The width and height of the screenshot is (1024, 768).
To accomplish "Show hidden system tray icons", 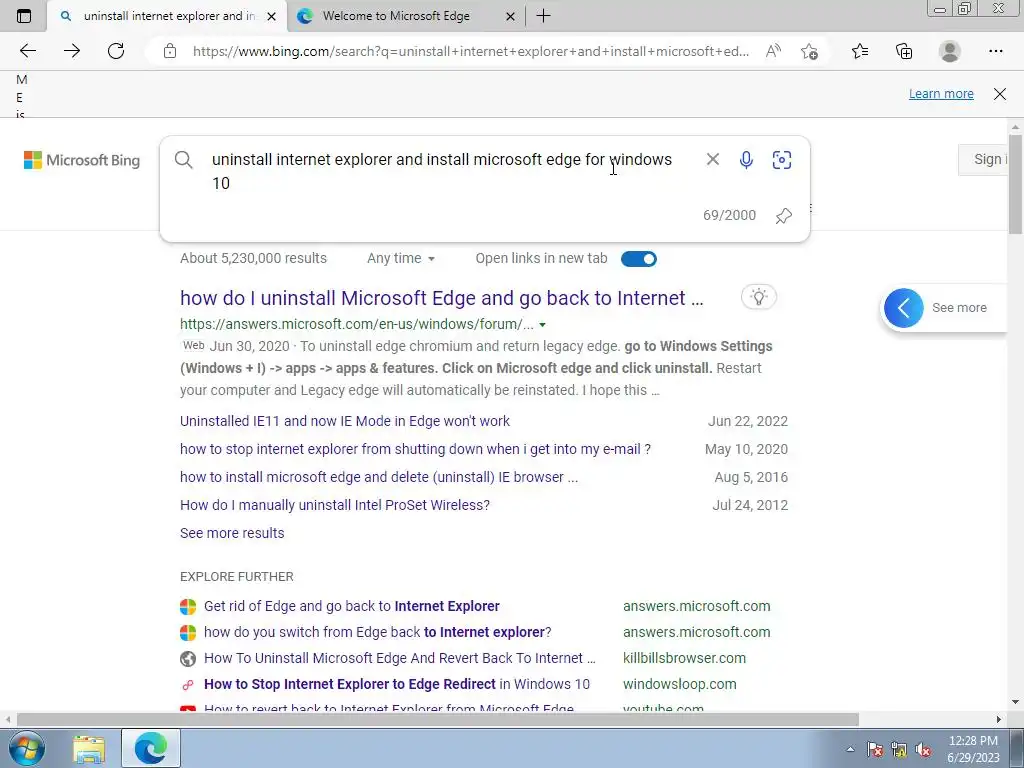I will 850,749.
